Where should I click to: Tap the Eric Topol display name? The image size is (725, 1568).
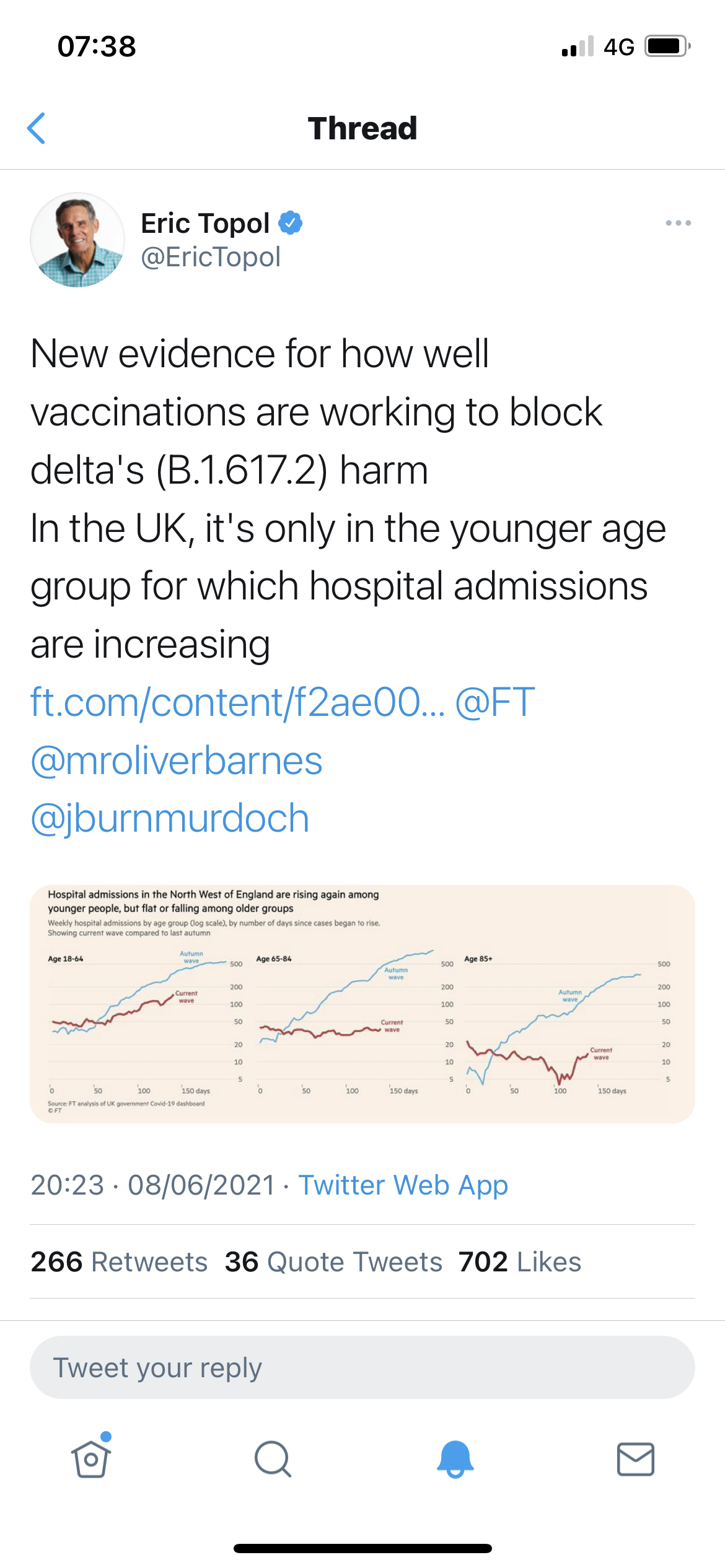pyautogui.click(x=205, y=223)
